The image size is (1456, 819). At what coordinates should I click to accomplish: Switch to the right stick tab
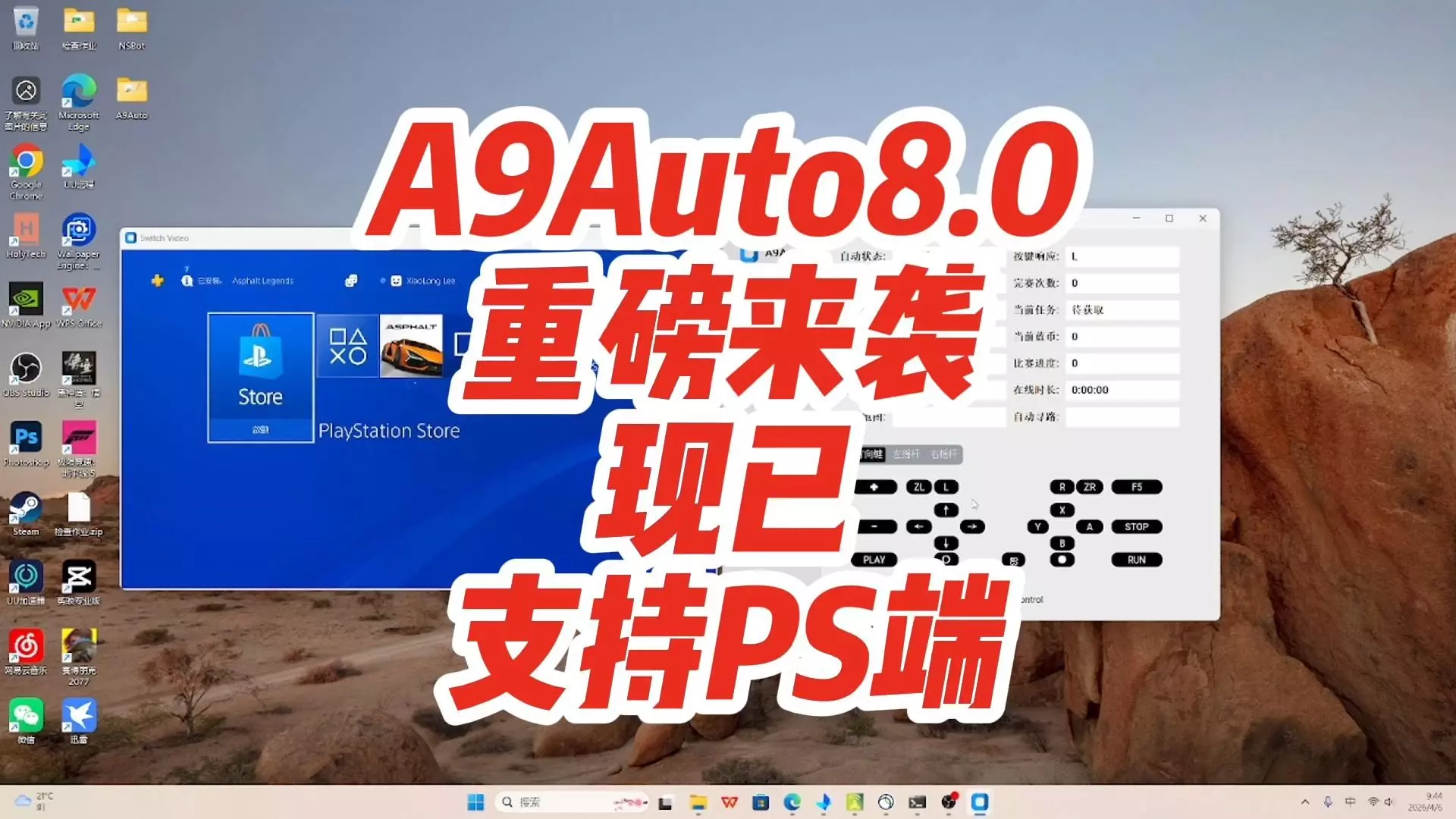tap(944, 454)
